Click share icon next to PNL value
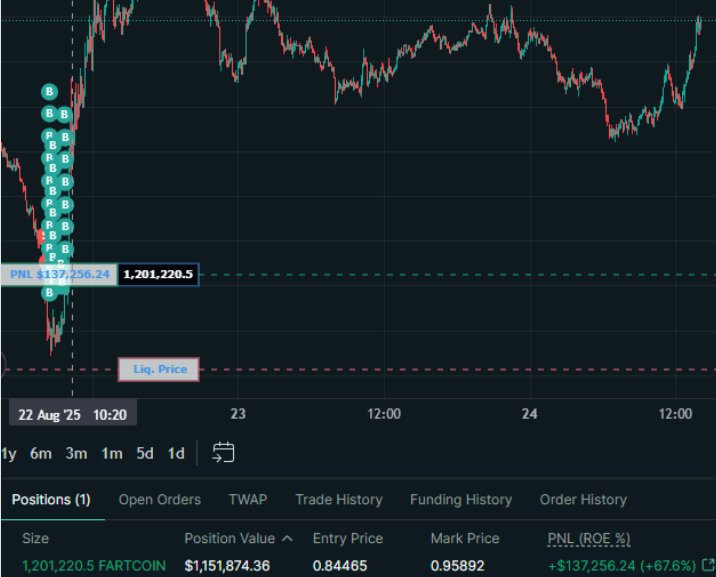 click(708, 565)
